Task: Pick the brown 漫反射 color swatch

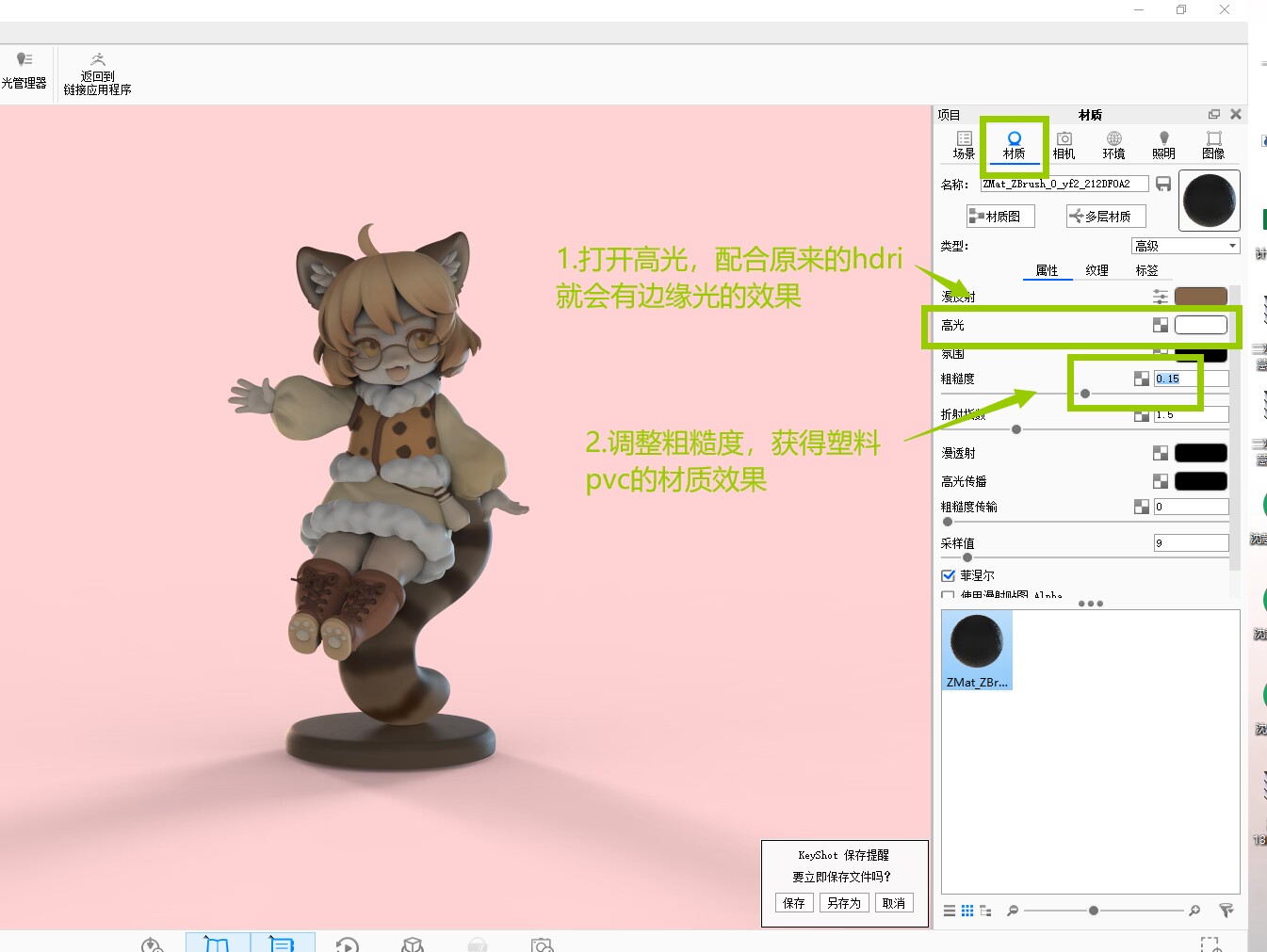Action: point(1201,297)
